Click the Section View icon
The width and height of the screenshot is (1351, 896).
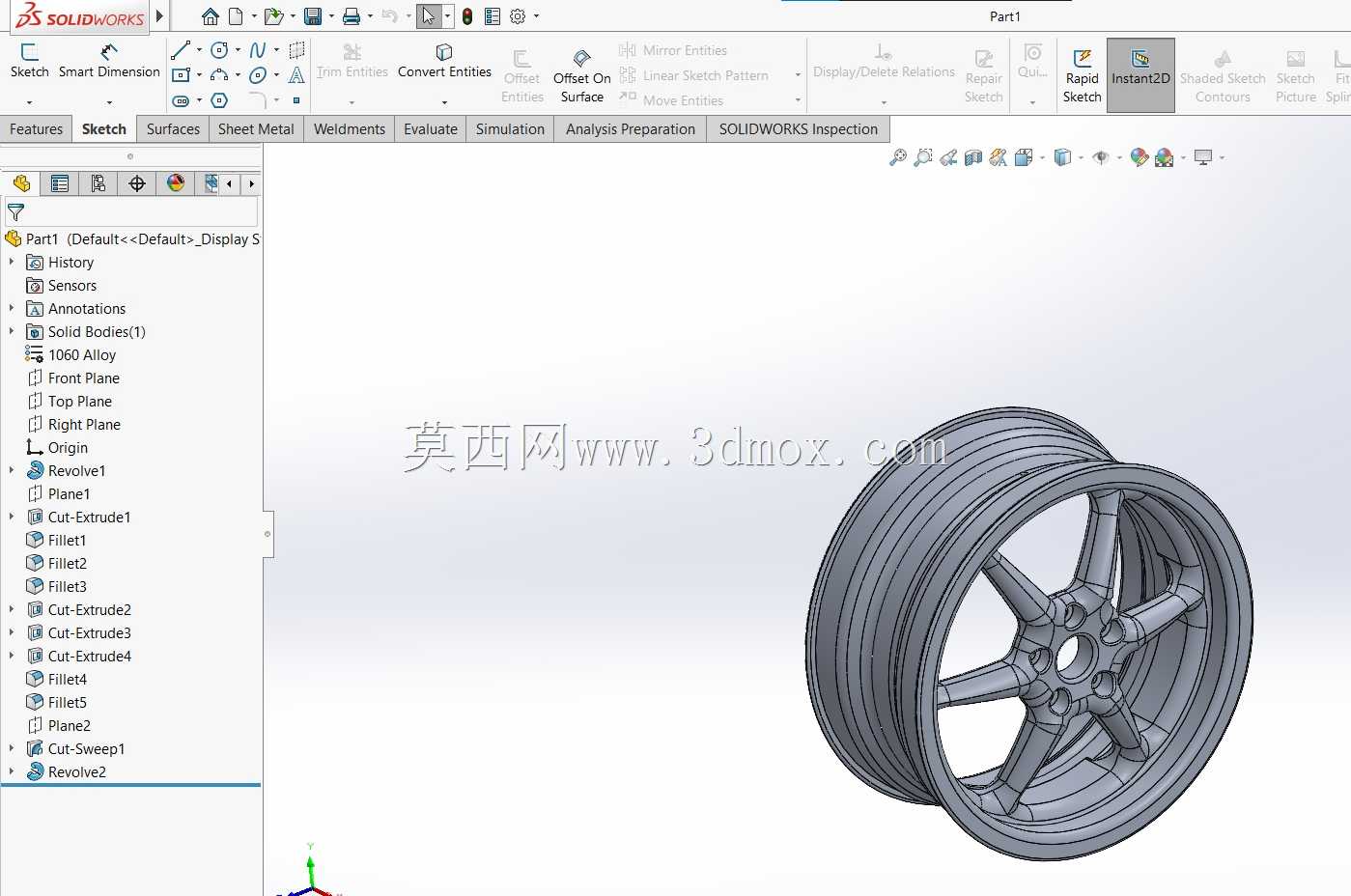tap(973, 157)
